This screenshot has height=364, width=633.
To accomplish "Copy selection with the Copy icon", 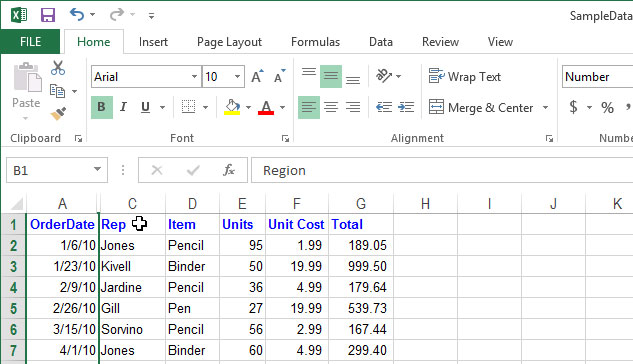I will click(57, 91).
